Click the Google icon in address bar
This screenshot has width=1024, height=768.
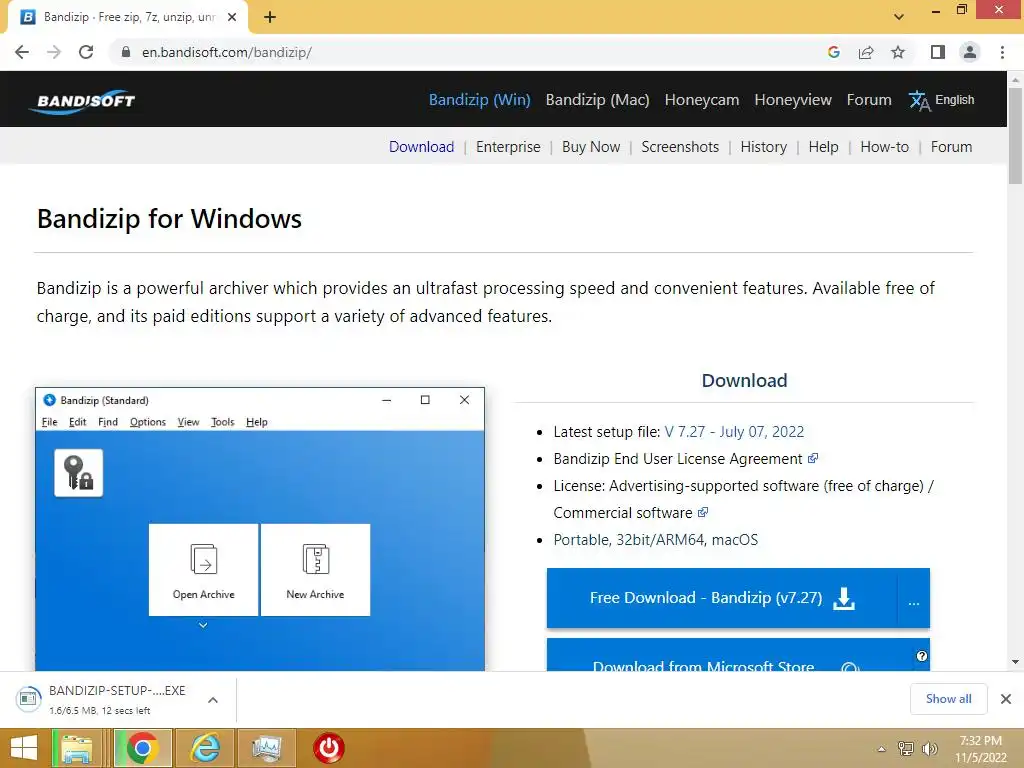pos(833,52)
